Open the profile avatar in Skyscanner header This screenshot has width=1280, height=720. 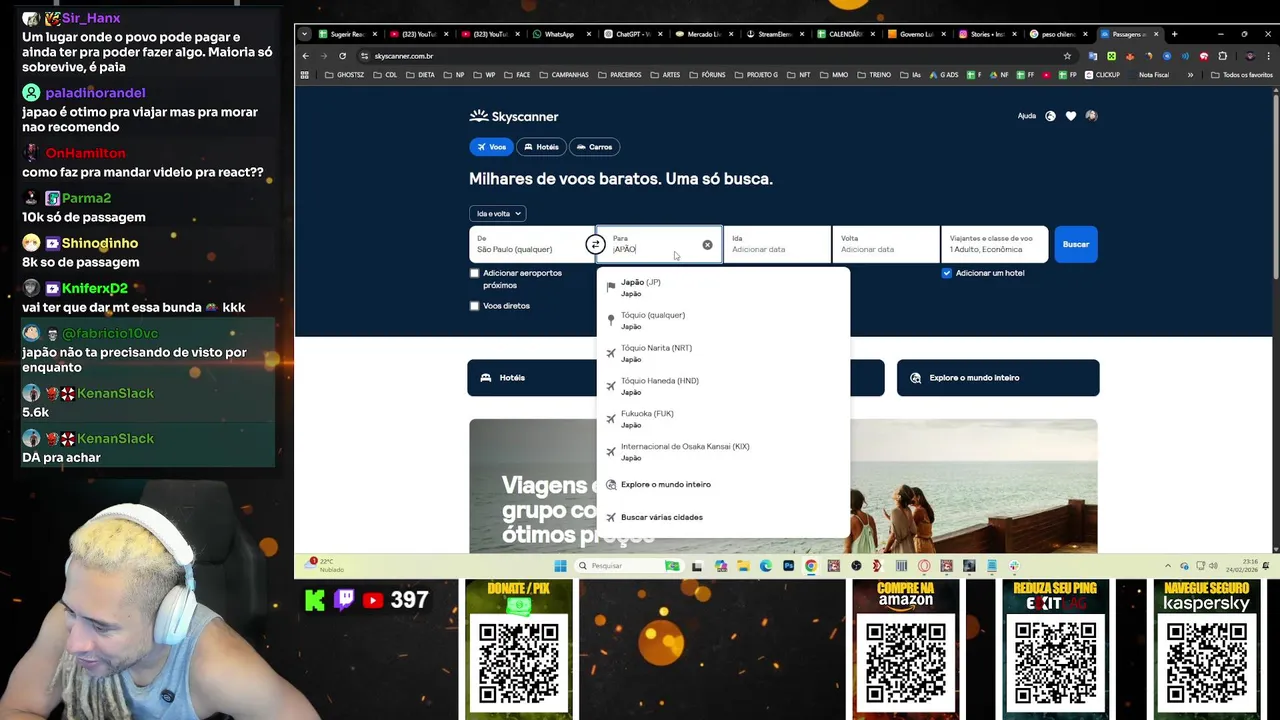click(1091, 116)
